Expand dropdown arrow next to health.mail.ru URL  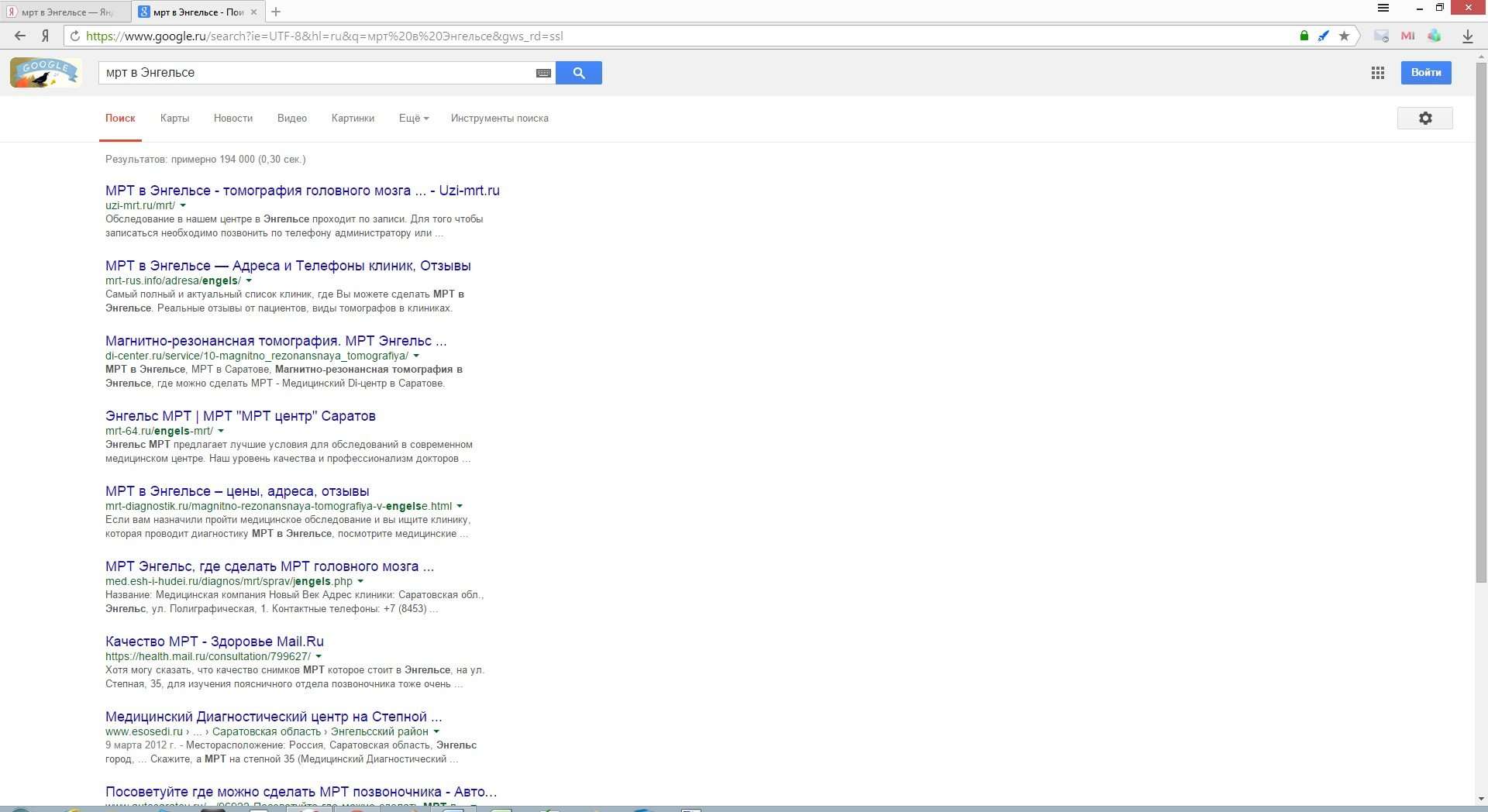coord(319,656)
